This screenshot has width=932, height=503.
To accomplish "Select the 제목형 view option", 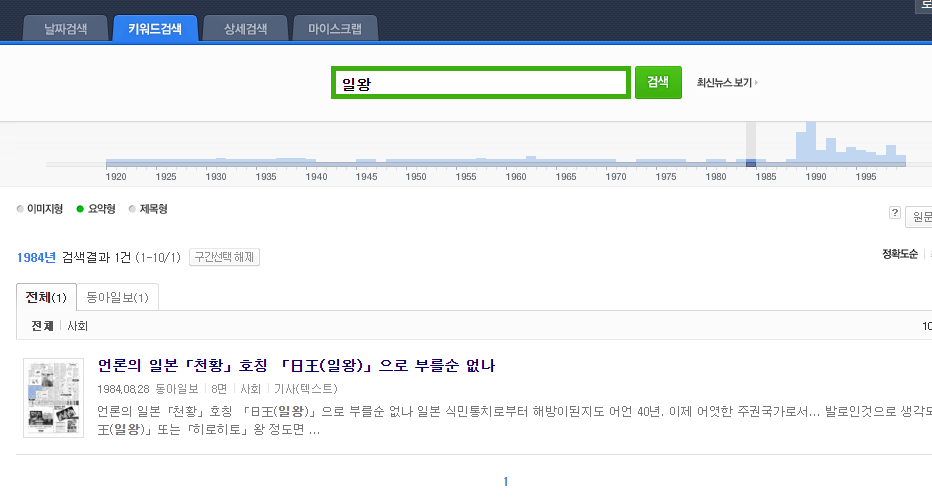I will click(152, 209).
